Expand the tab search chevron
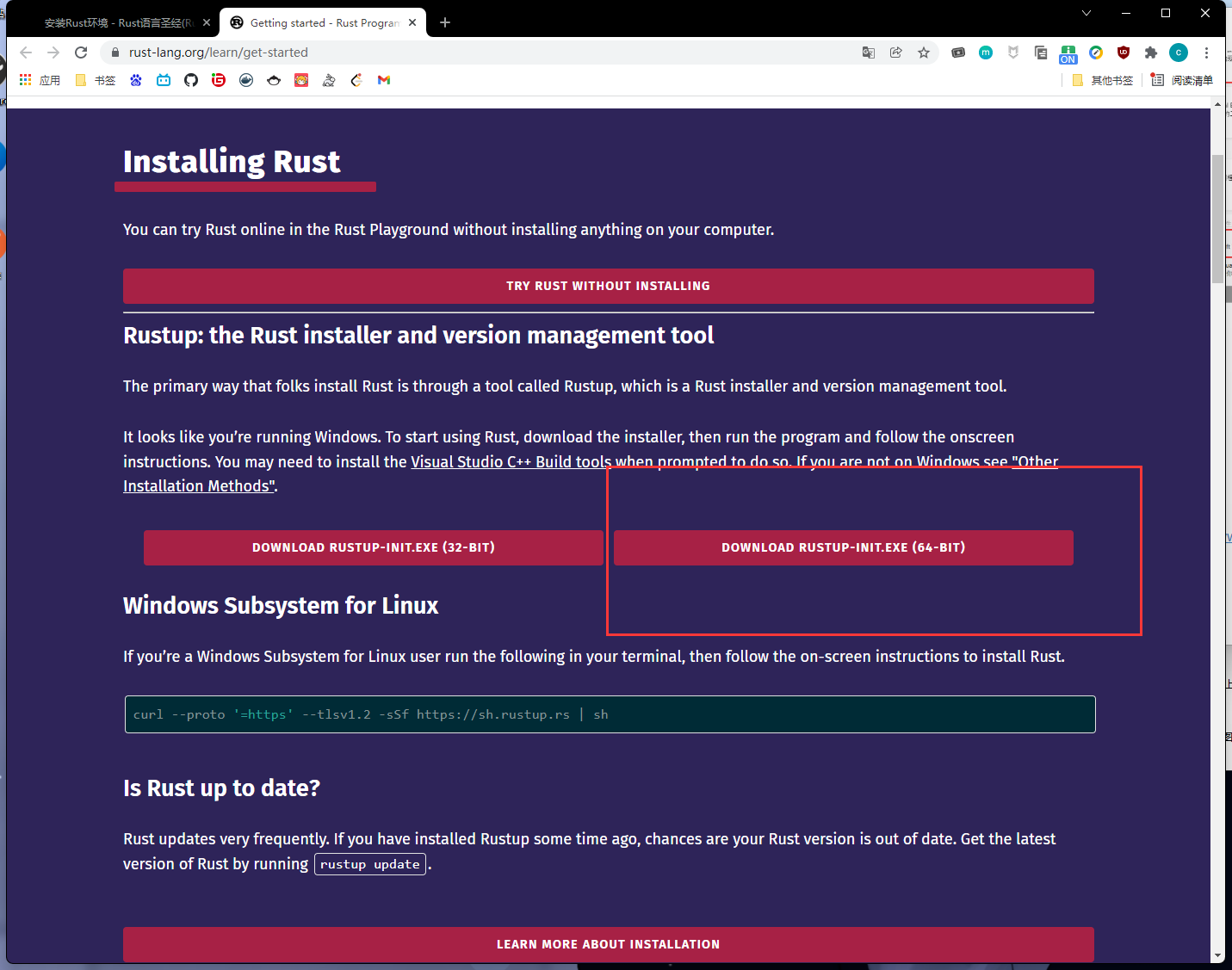The width and height of the screenshot is (1232, 970). pos(1087,13)
